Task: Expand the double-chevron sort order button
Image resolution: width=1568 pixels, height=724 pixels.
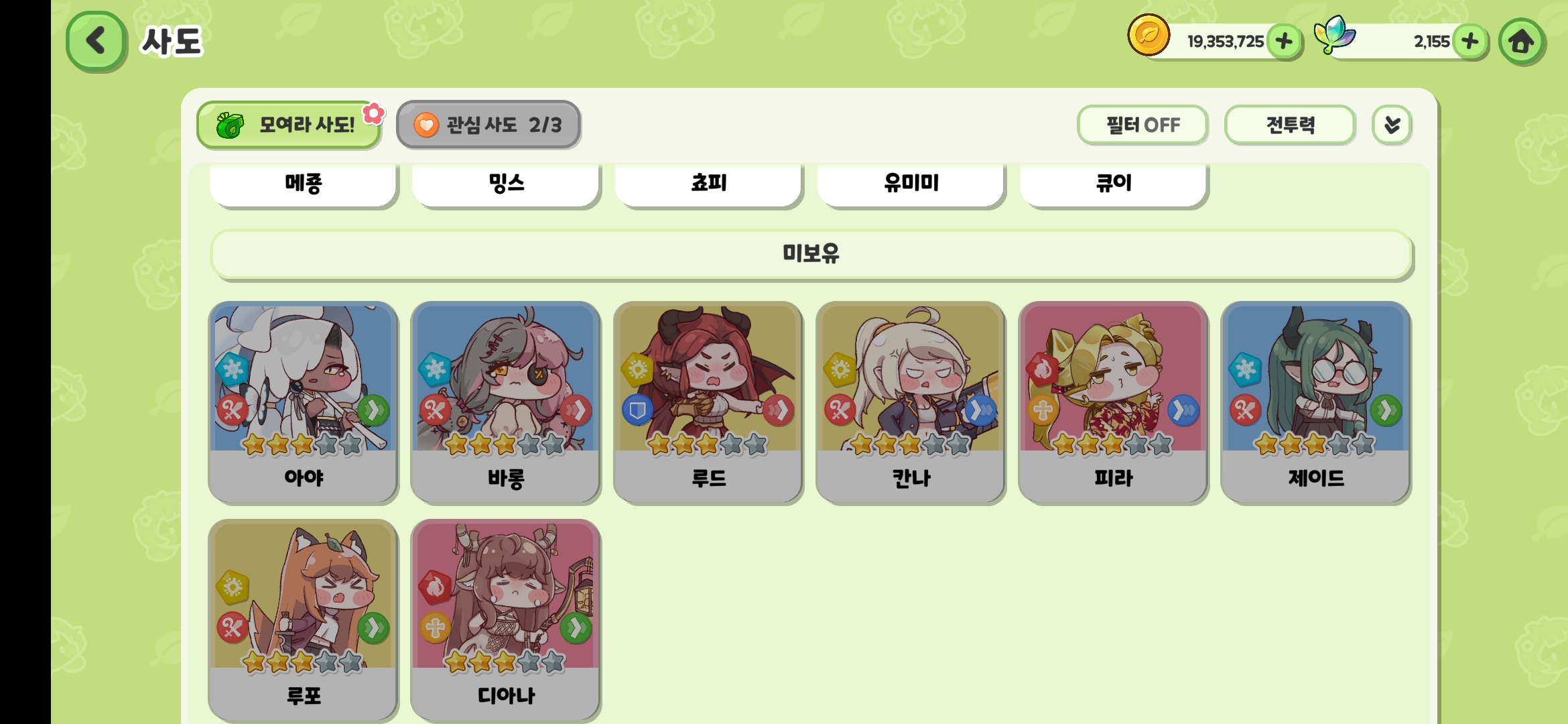Action: 1392,125
